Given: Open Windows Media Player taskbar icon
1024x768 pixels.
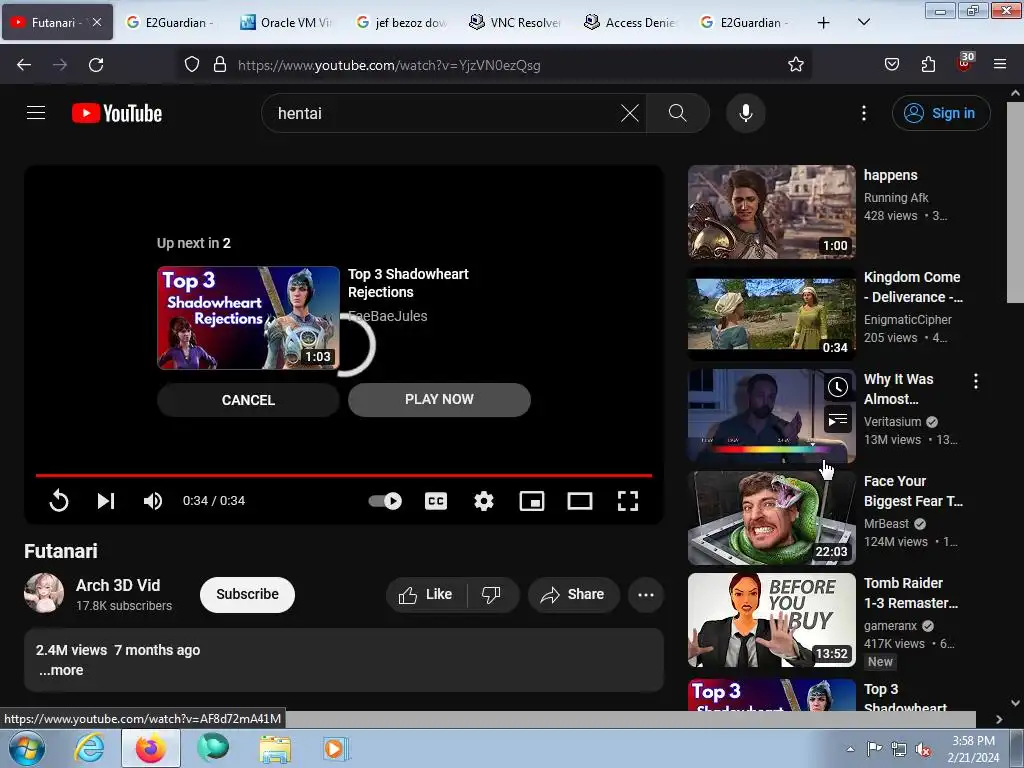Looking at the screenshot, I should point(336,748).
